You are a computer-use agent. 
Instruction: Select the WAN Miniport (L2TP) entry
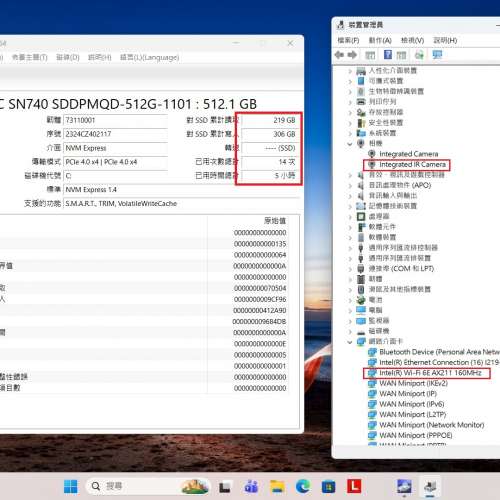point(413,414)
